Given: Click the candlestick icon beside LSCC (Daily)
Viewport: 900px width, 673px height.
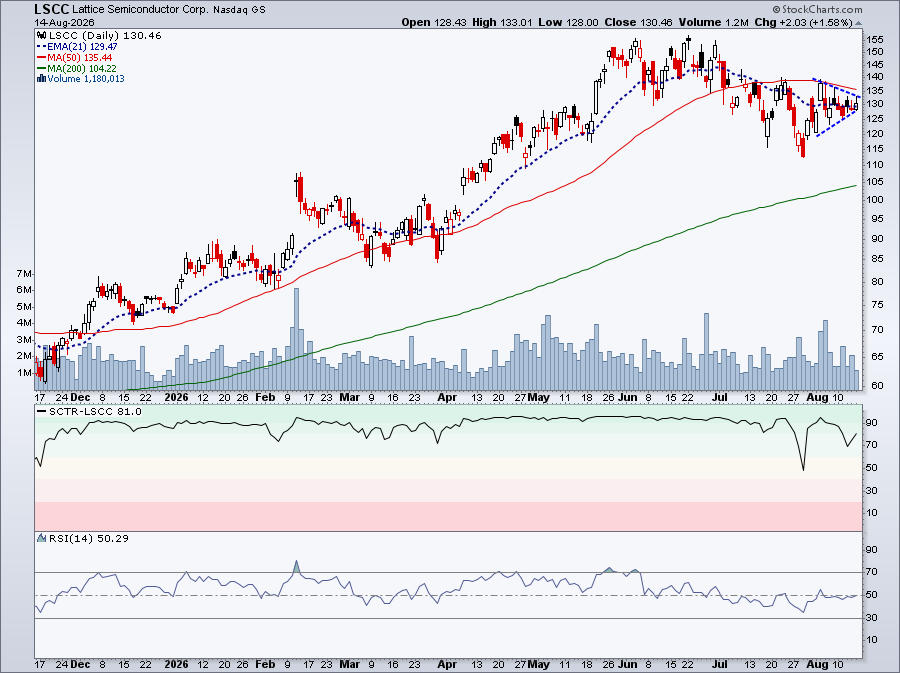Looking at the screenshot, I should pyautogui.click(x=41, y=36).
